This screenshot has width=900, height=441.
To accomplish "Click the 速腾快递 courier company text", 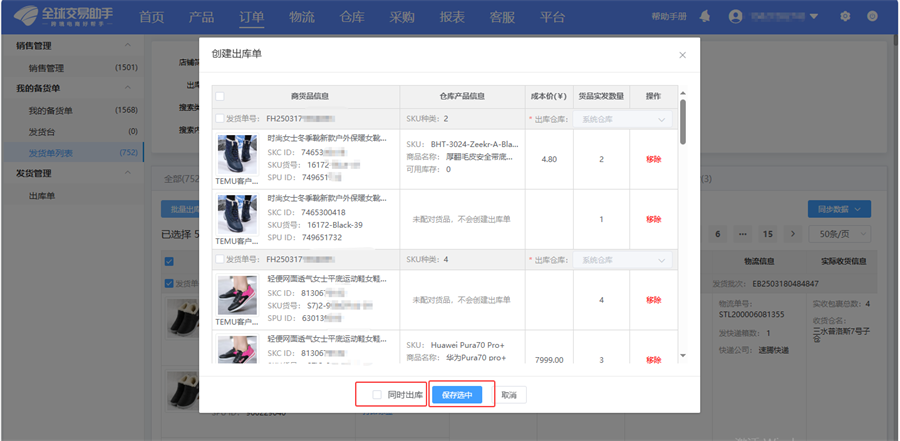I will 774,350.
